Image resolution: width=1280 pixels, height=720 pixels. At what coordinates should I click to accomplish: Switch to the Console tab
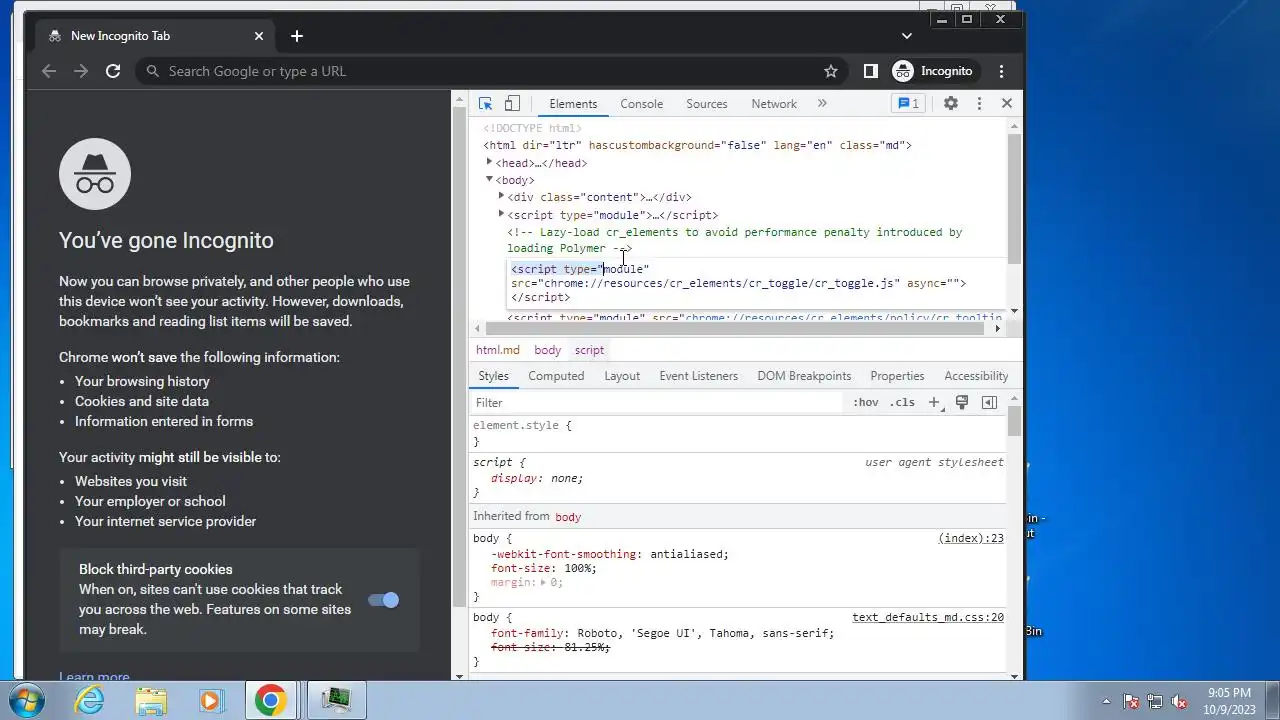tap(641, 104)
